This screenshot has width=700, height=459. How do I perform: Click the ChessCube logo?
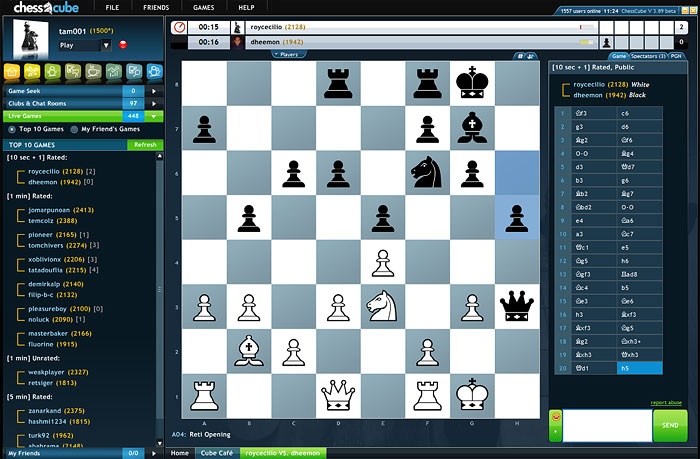tap(46, 8)
